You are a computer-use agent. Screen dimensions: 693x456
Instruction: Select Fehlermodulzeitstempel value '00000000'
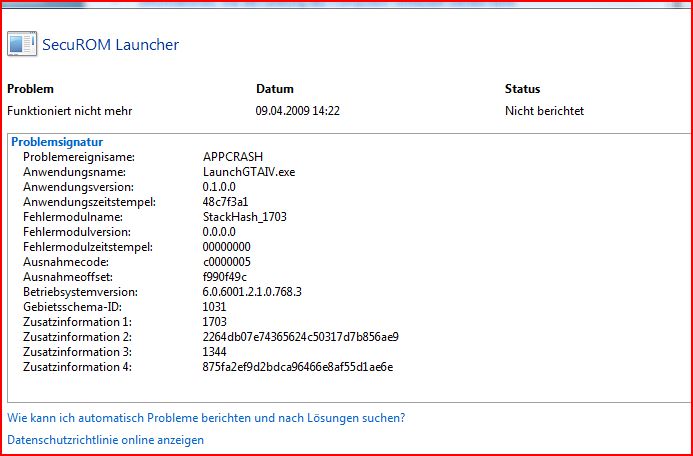point(227,247)
